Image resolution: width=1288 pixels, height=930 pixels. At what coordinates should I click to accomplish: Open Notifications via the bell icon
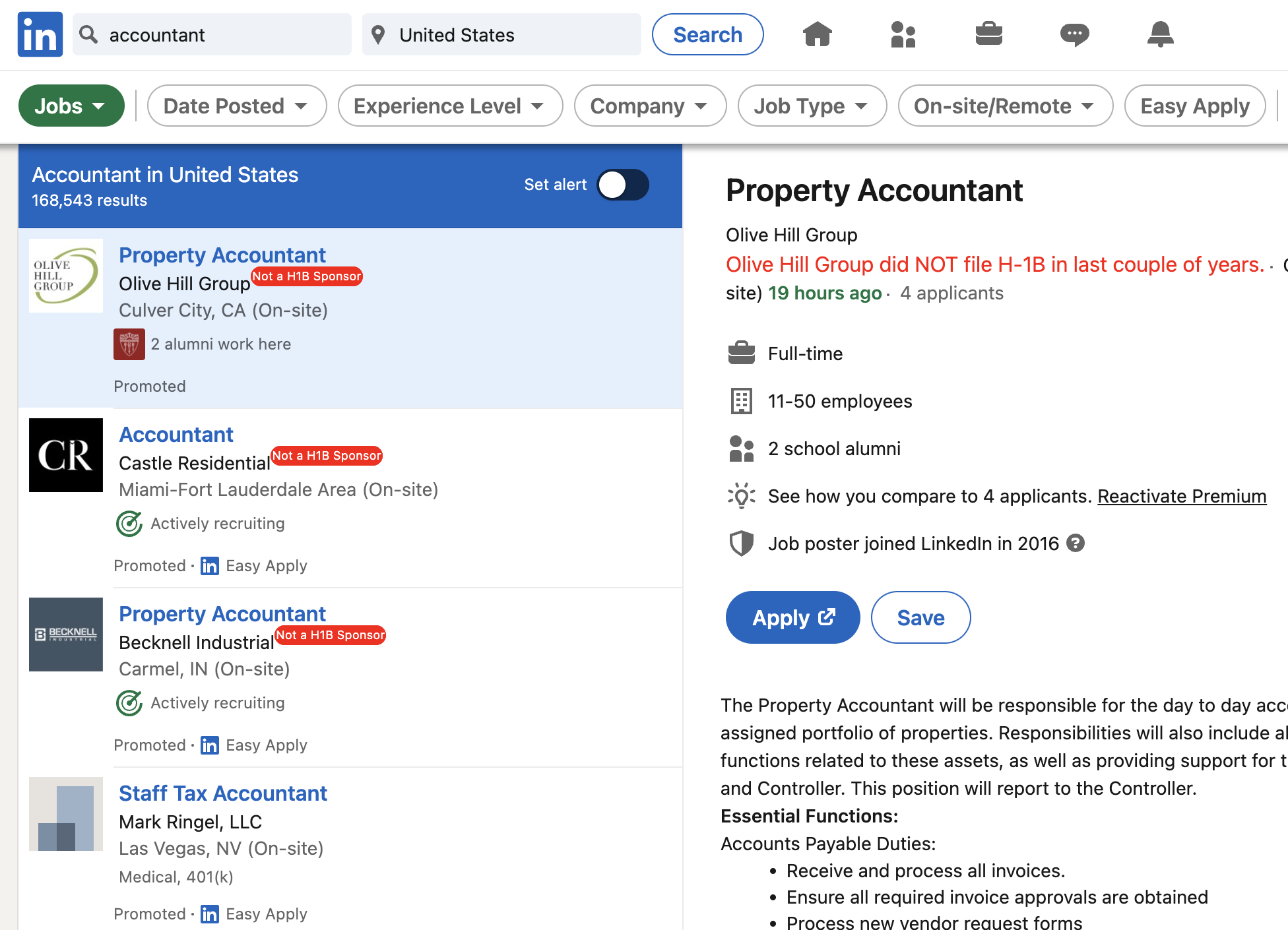pyautogui.click(x=1161, y=34)
